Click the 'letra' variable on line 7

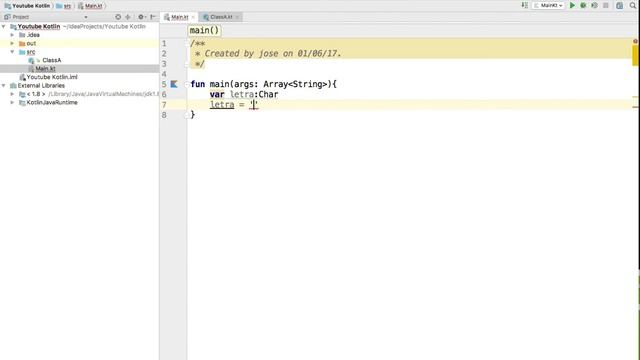(x=222, y=105)
